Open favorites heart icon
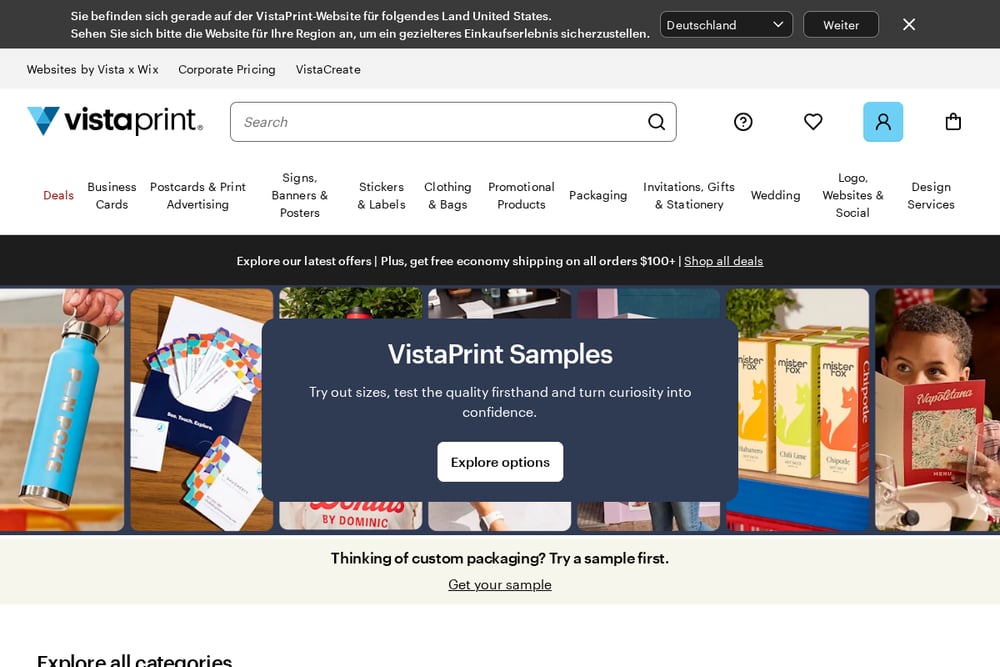Image resolution: width=1000 pixels, height=667 pixels. tap(813, 122)
